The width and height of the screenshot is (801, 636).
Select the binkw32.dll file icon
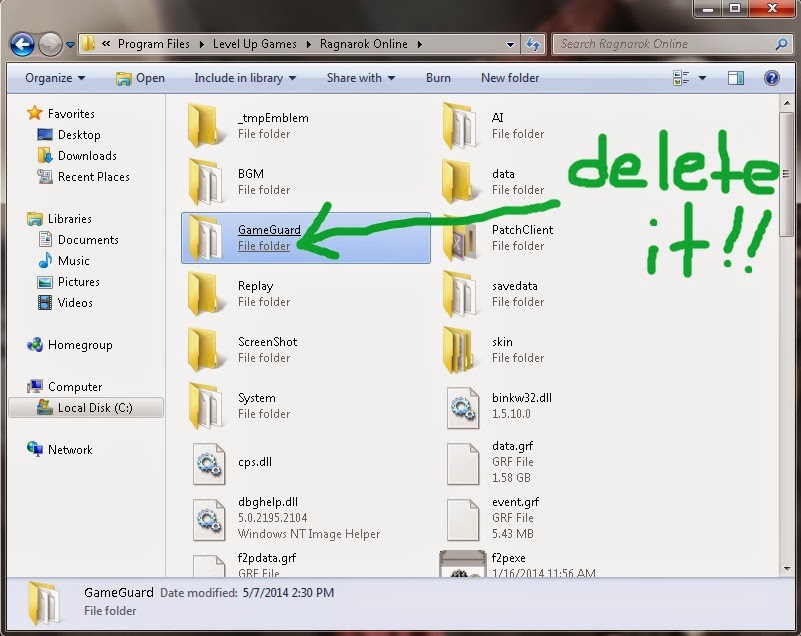tap(463, 408)
